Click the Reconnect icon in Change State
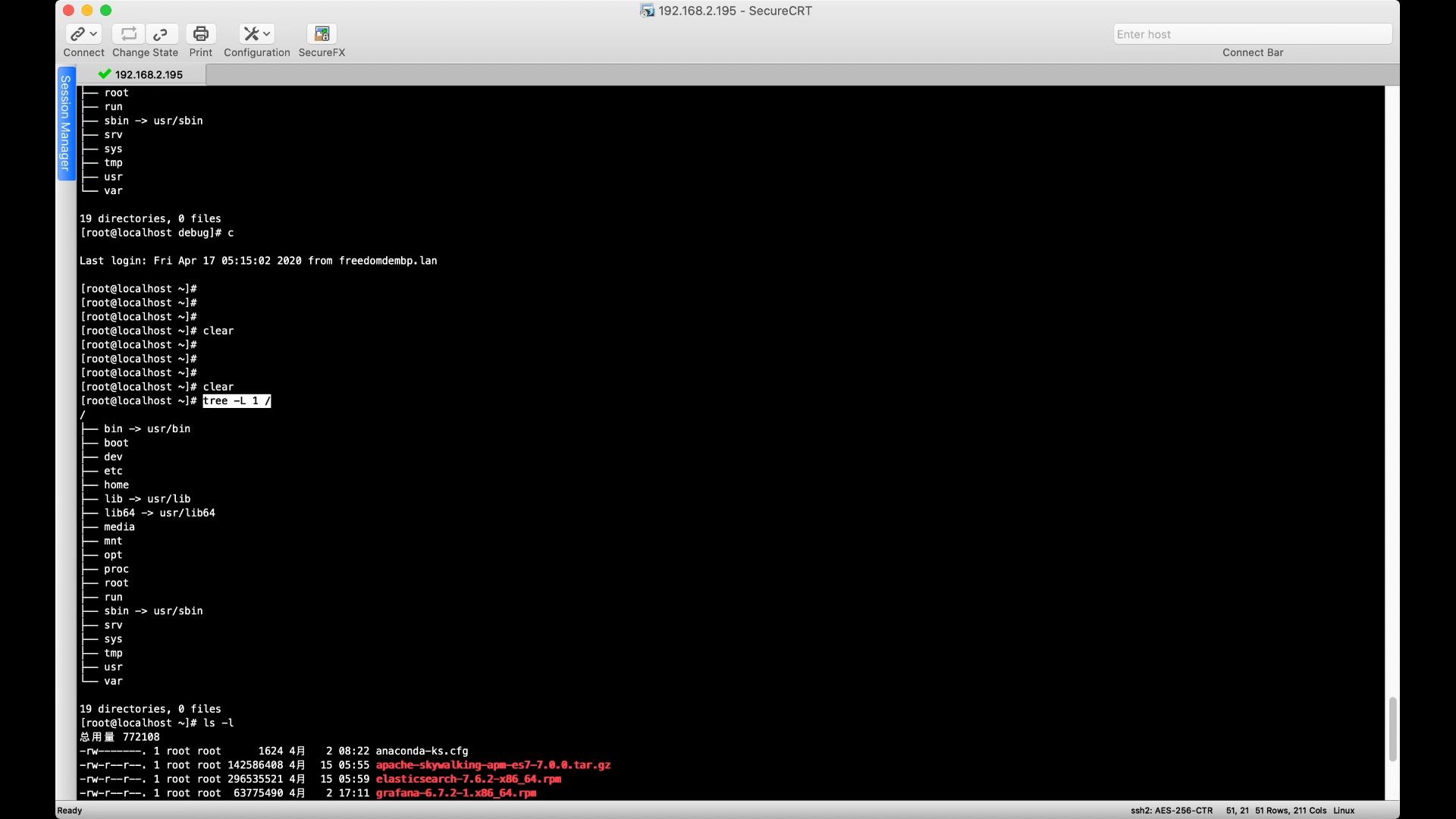The width and height of the screenshot is (1456, 819). coord(129,33)
